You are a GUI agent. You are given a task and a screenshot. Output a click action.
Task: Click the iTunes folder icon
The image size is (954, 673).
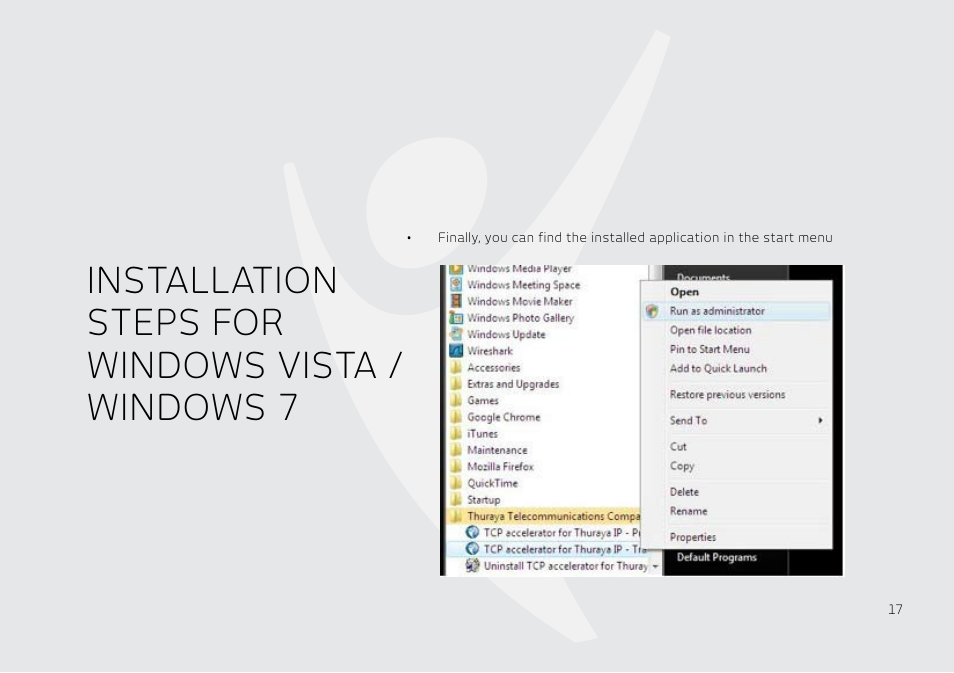pos(456,433)
